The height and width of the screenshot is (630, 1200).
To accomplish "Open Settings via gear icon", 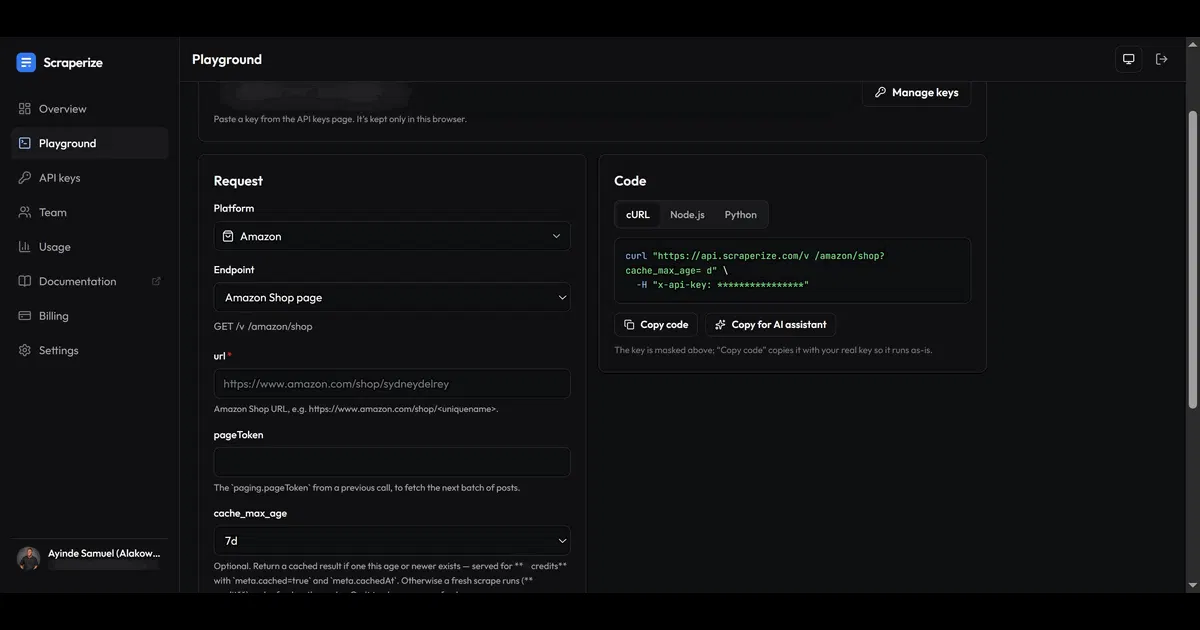I will tap(25, 350).
